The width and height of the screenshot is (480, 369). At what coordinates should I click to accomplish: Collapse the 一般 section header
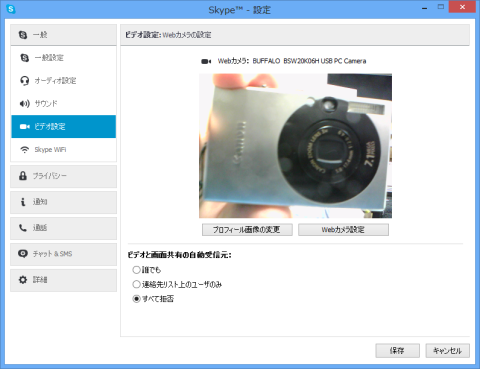tap(64, 35)
